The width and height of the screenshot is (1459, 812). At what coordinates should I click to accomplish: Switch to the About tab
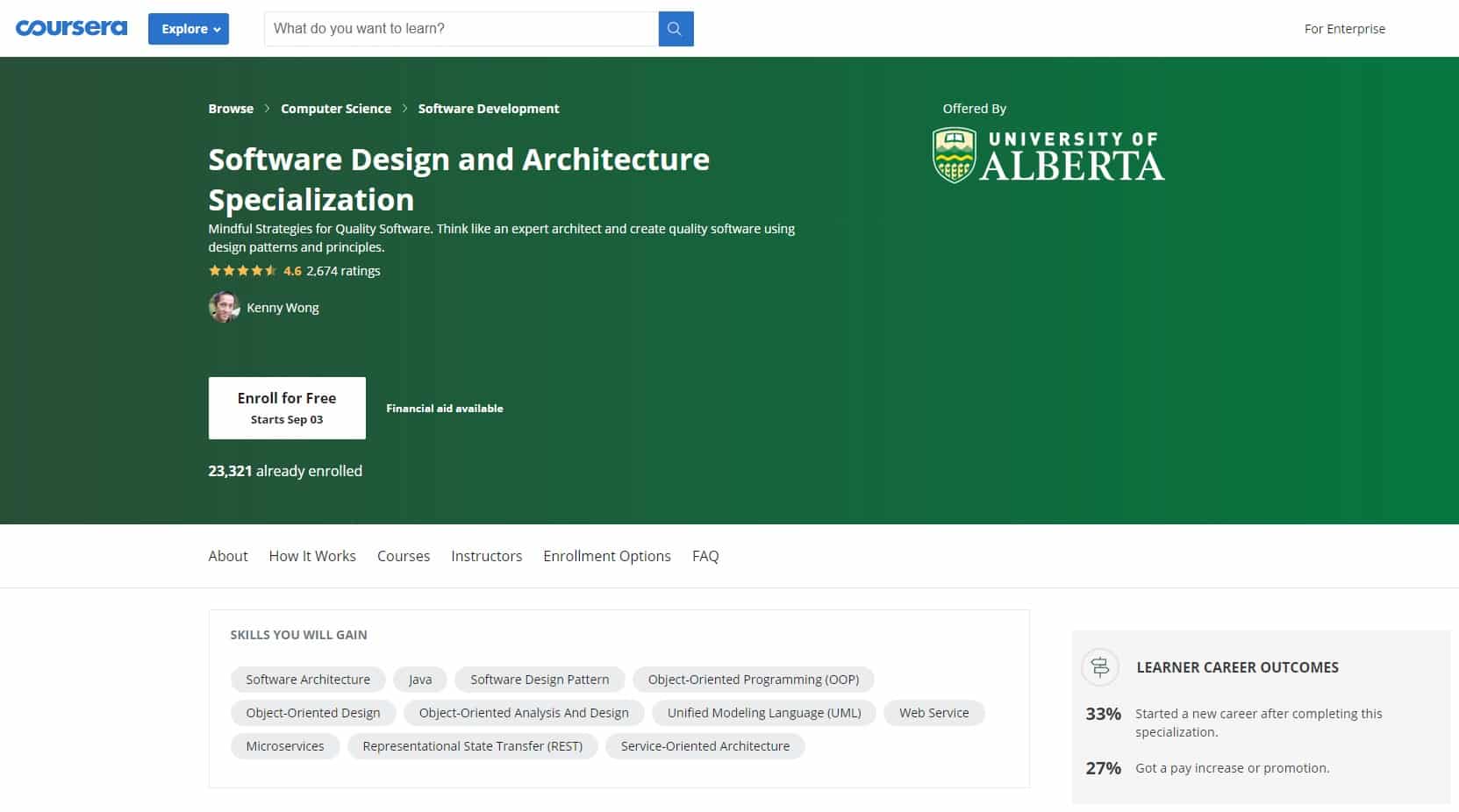(228, 556)
